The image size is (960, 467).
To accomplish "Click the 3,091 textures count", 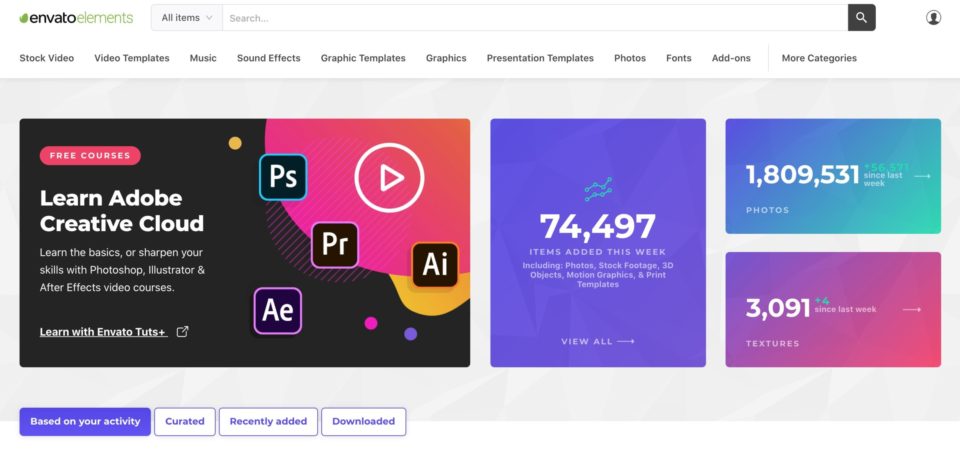I will coord(778,308).
